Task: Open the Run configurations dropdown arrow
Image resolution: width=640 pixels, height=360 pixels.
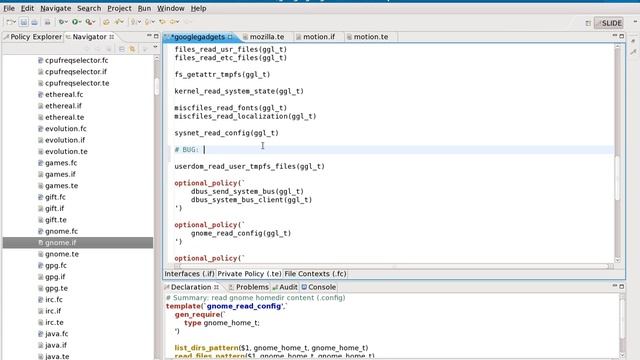Action: click(80, 22)
